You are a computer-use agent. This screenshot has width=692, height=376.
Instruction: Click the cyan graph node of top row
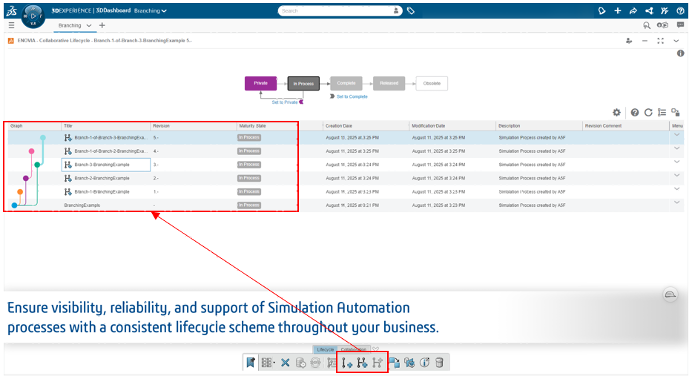tap(43, 138)
